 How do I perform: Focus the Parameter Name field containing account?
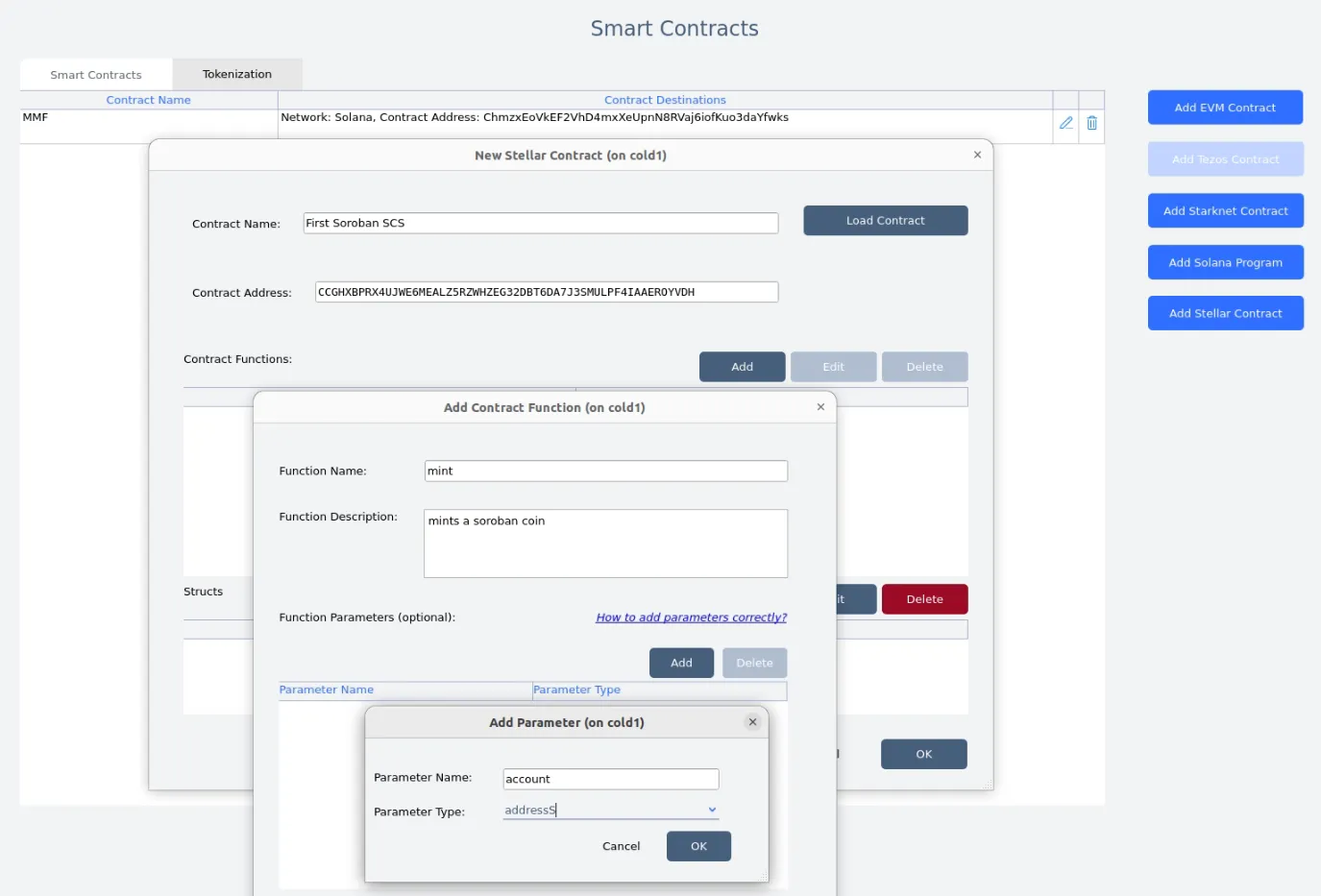pyautogui.click(x=611, y=779)
